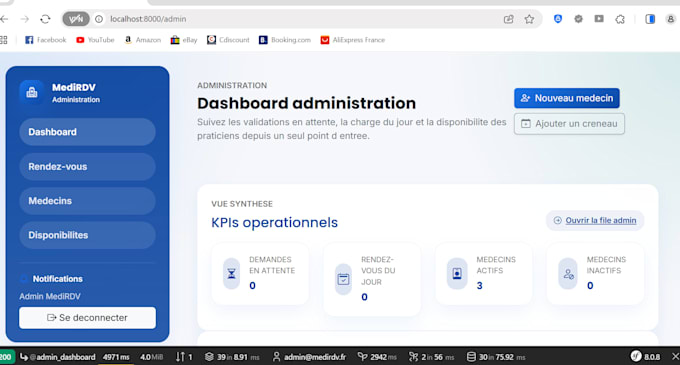Open the YouTube bookmark
Viewport: 680px width, 365px height.
(95, 40)
